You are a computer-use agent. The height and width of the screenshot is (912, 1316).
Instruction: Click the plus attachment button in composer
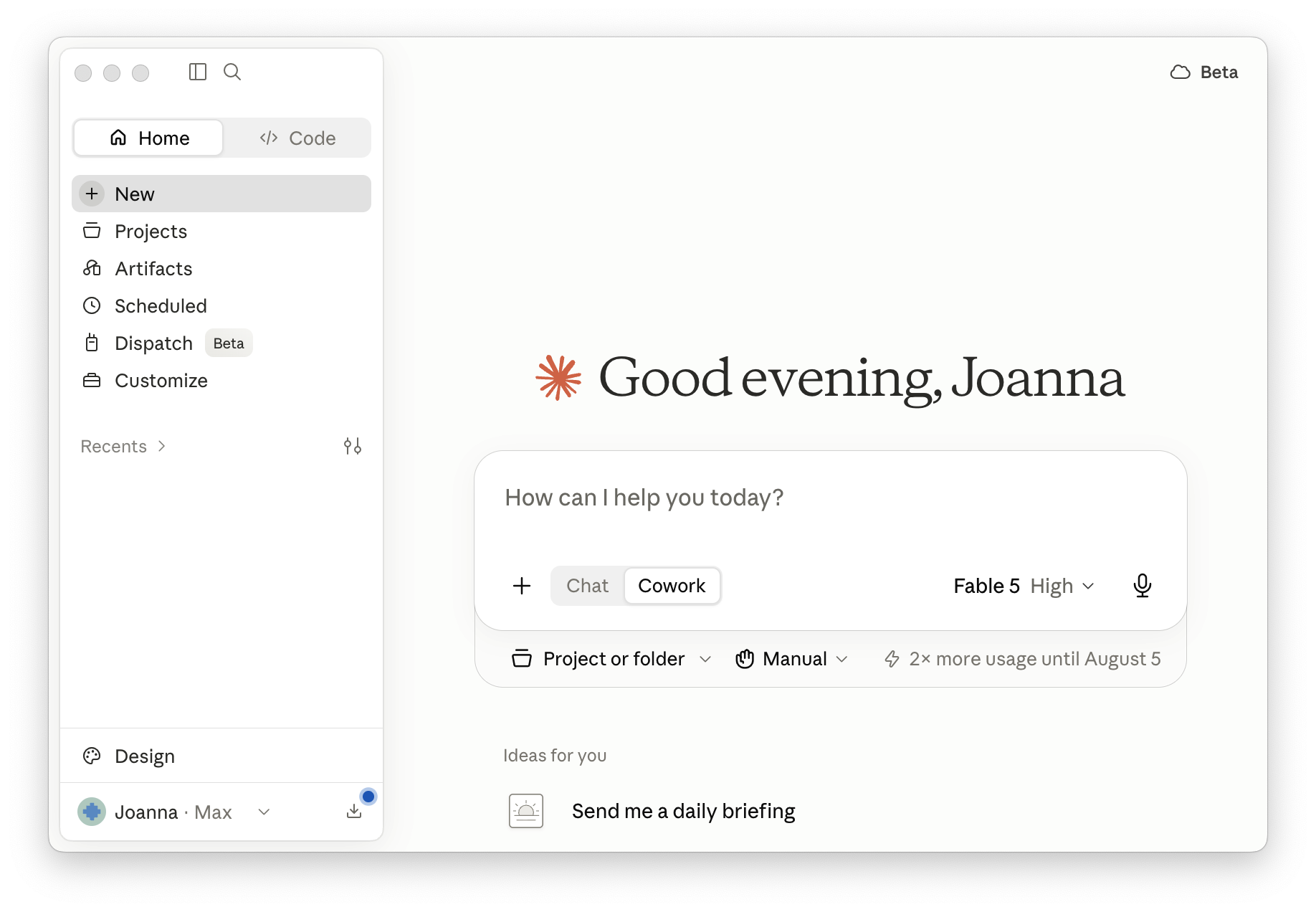pyautogui.click(x=522, y=586)
